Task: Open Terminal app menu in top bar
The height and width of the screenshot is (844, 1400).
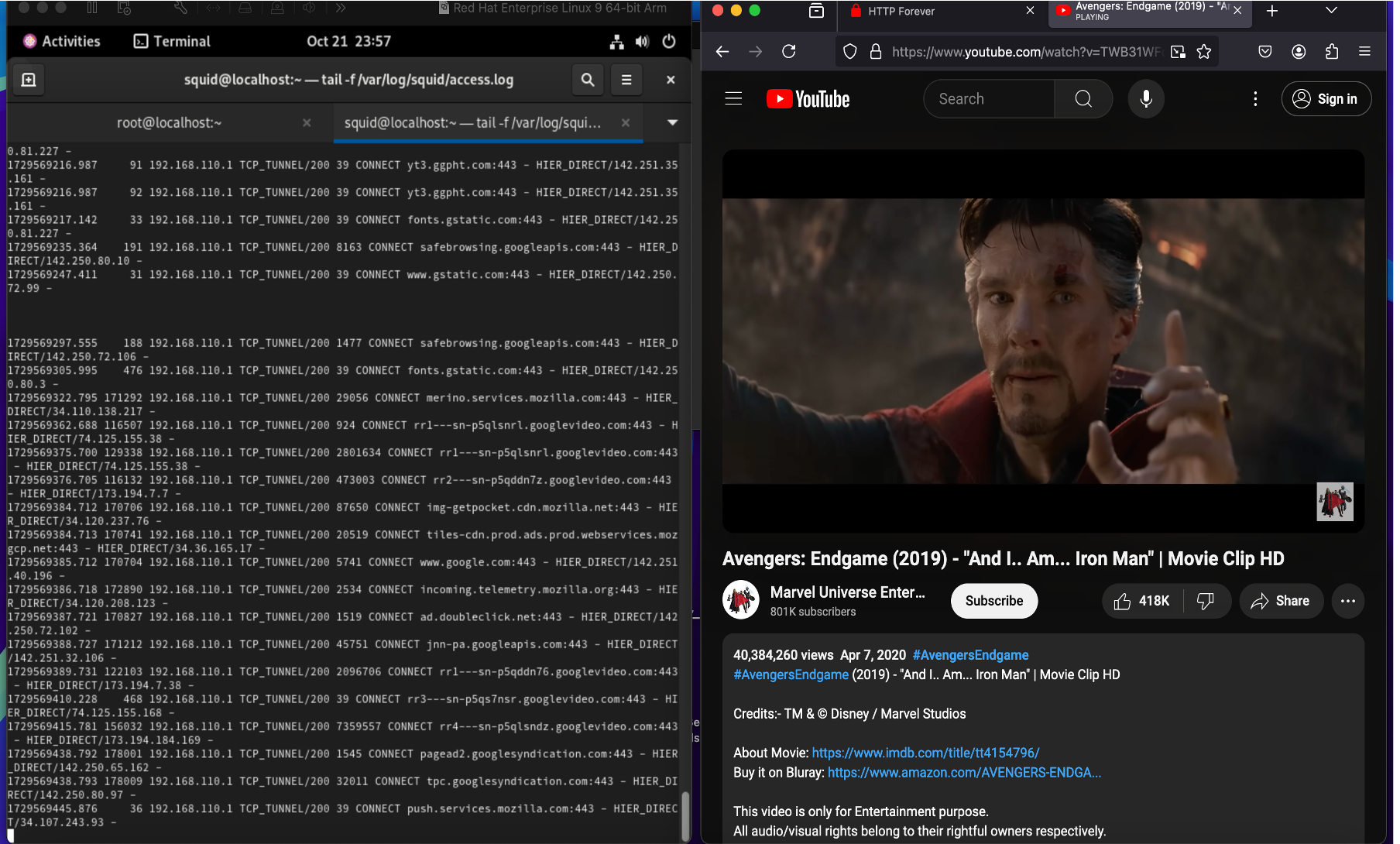Action: [x=172, y=42]
